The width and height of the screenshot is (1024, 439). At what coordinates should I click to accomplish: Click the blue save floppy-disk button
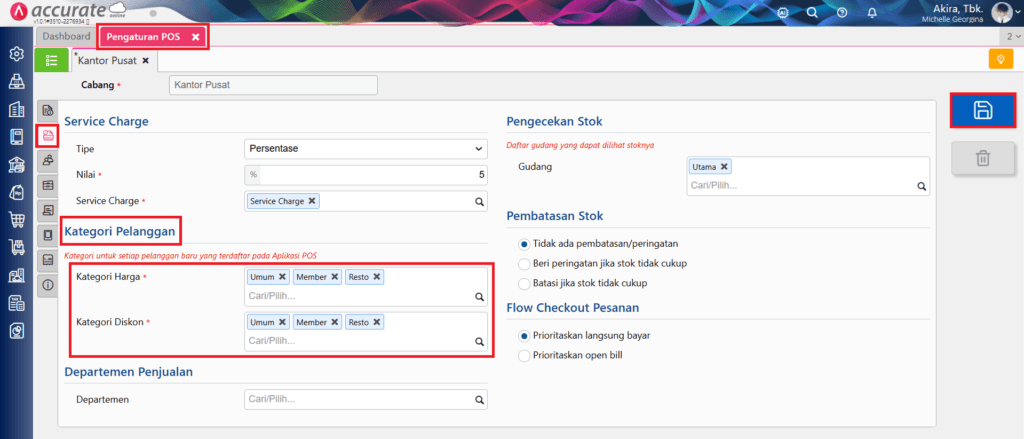coord(982,111)
